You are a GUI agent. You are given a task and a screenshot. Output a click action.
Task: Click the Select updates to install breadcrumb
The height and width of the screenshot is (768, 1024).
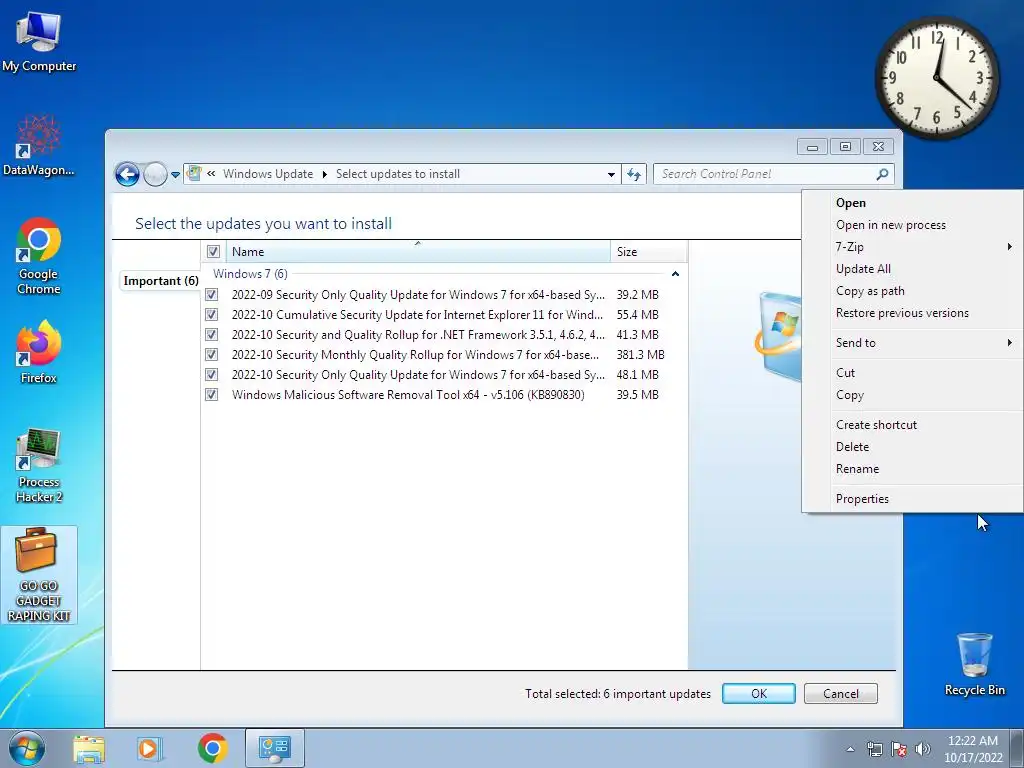[398, 174]
